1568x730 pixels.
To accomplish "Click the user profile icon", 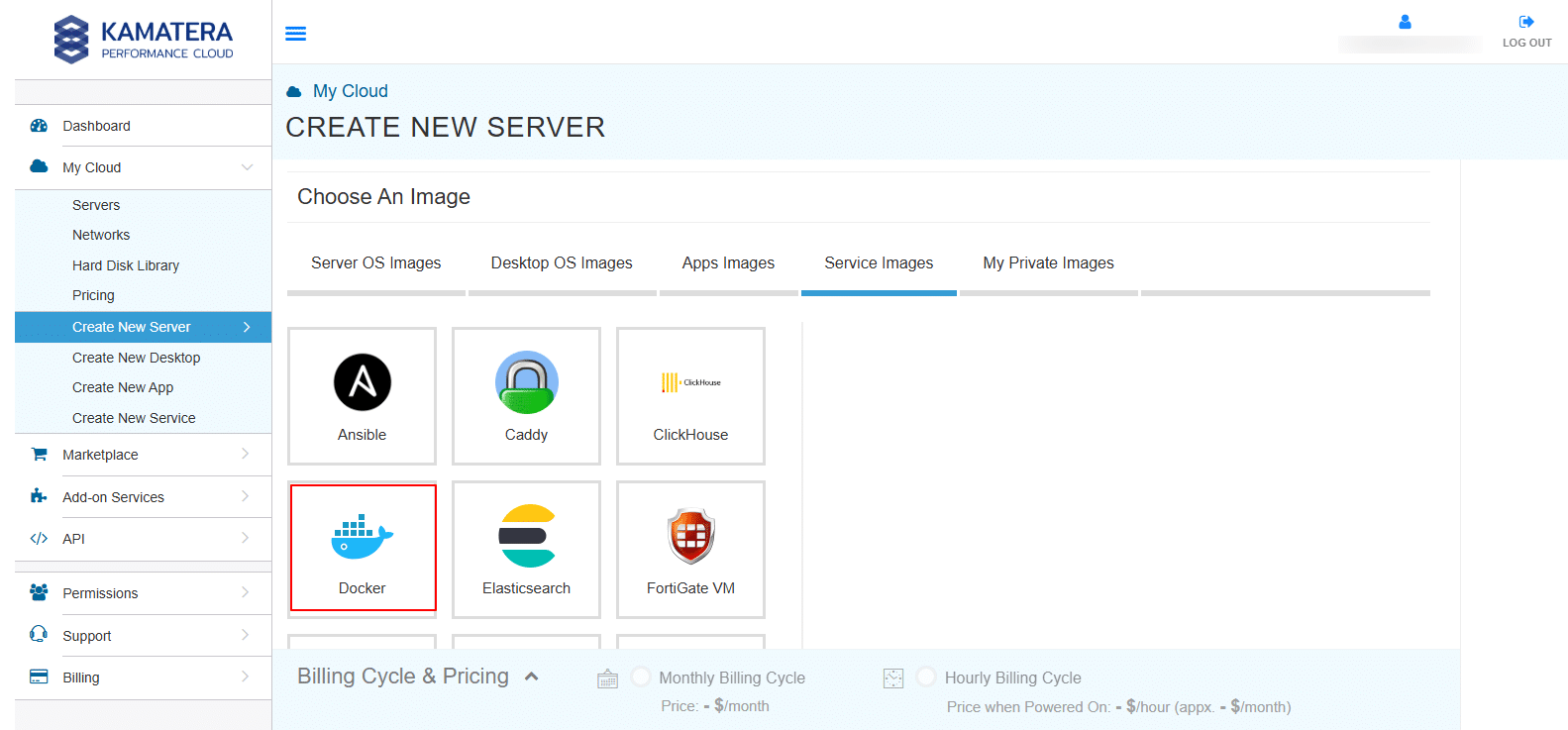I will 1405,22.
